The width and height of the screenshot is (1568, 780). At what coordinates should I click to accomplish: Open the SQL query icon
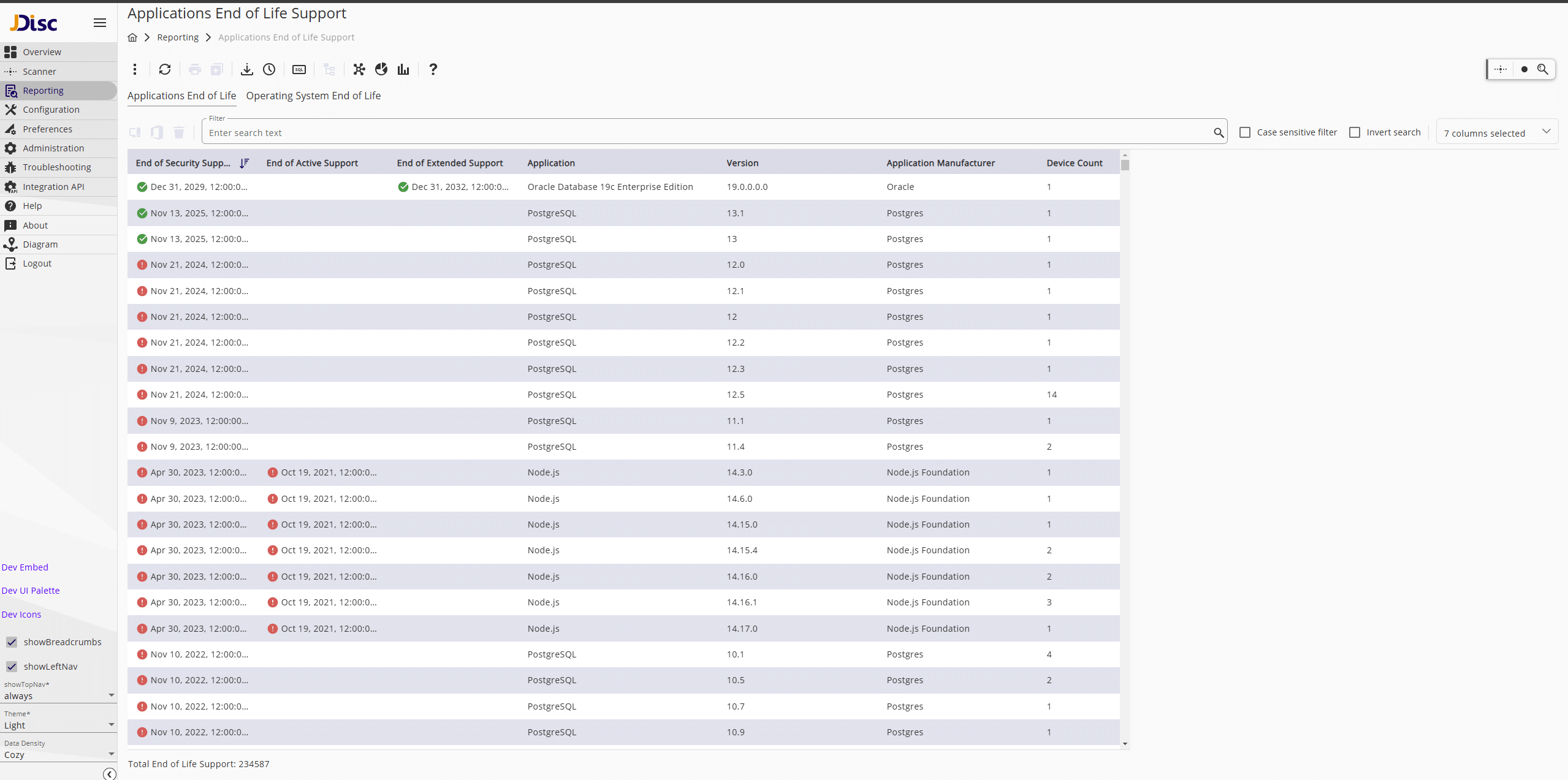tap(299, 69)
